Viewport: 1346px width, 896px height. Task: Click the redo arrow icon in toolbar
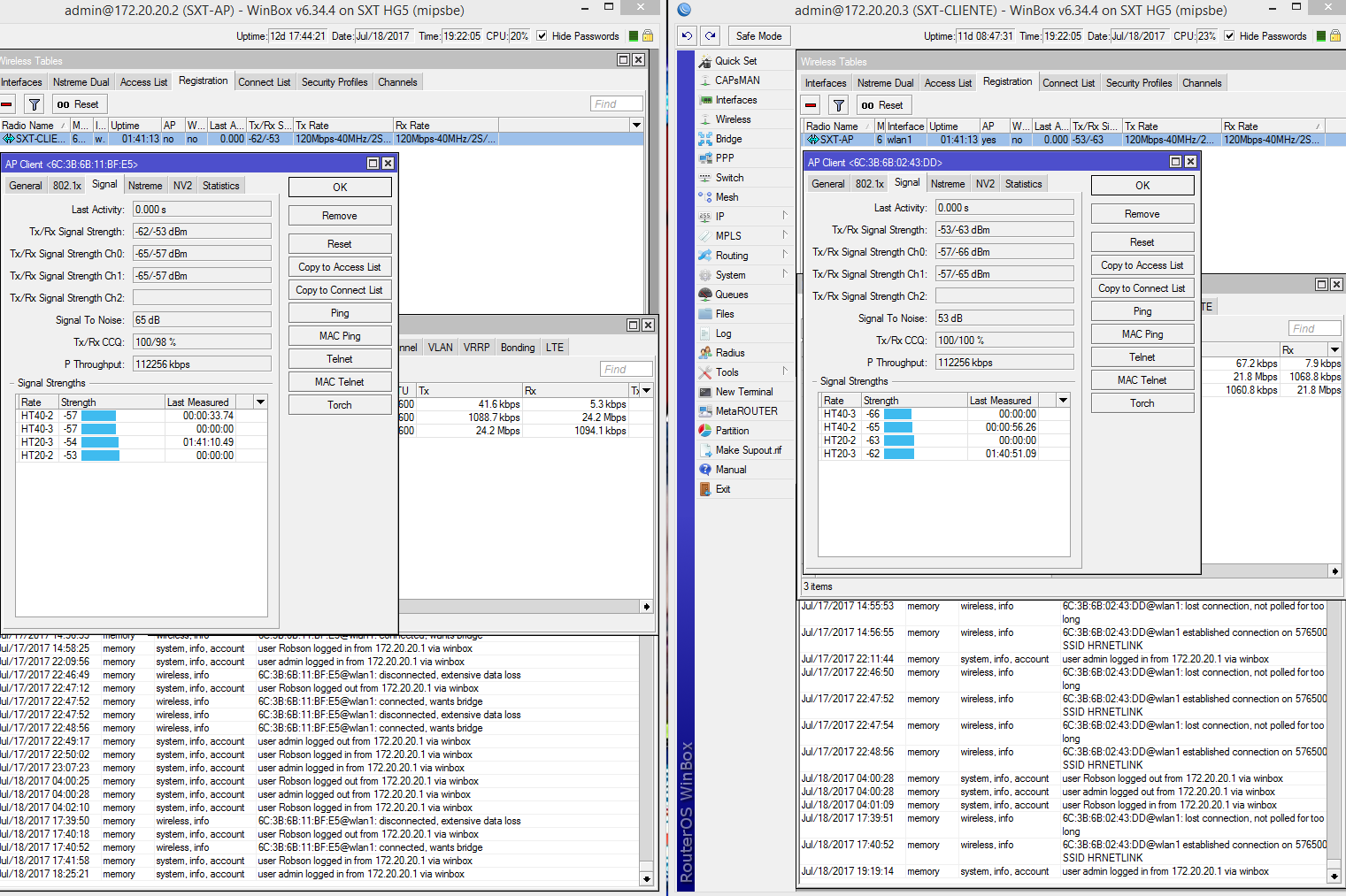[711, 36]
